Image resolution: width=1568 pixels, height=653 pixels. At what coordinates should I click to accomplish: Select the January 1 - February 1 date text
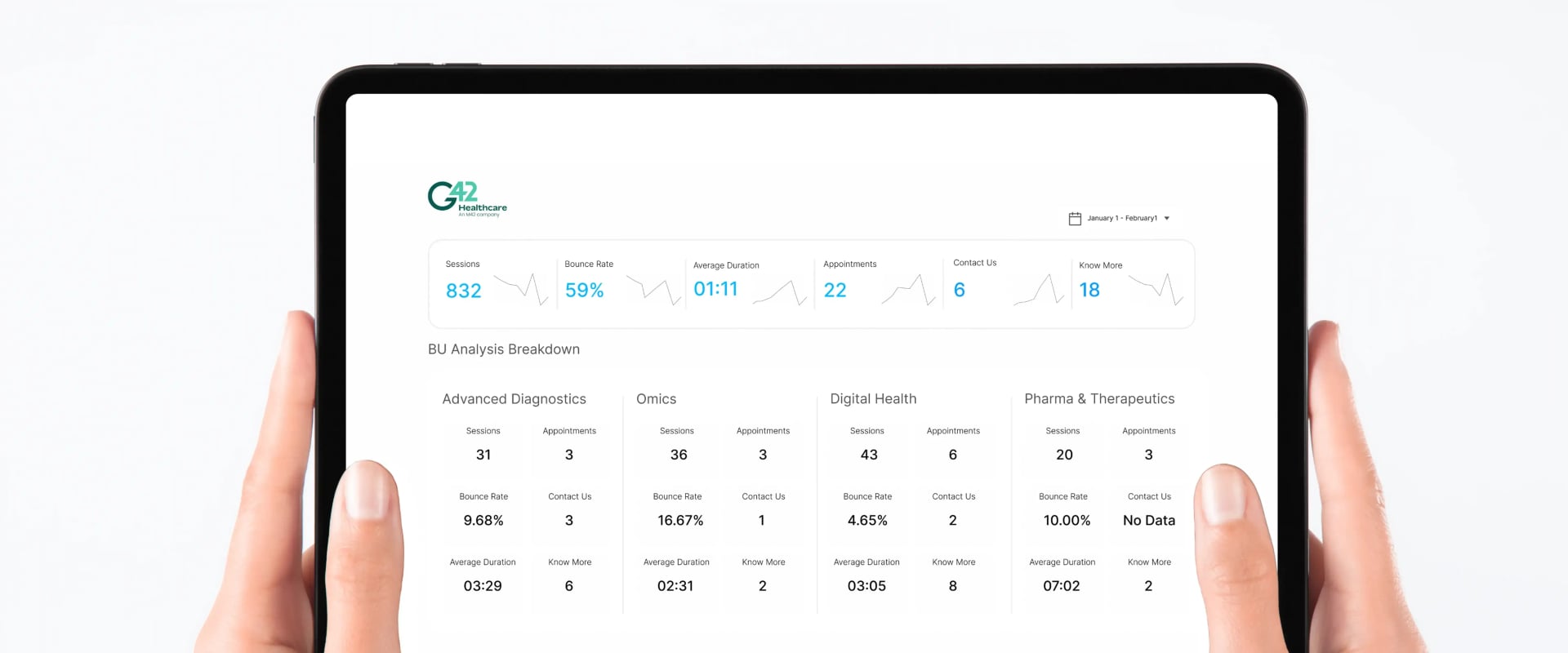coord(1121,219)
